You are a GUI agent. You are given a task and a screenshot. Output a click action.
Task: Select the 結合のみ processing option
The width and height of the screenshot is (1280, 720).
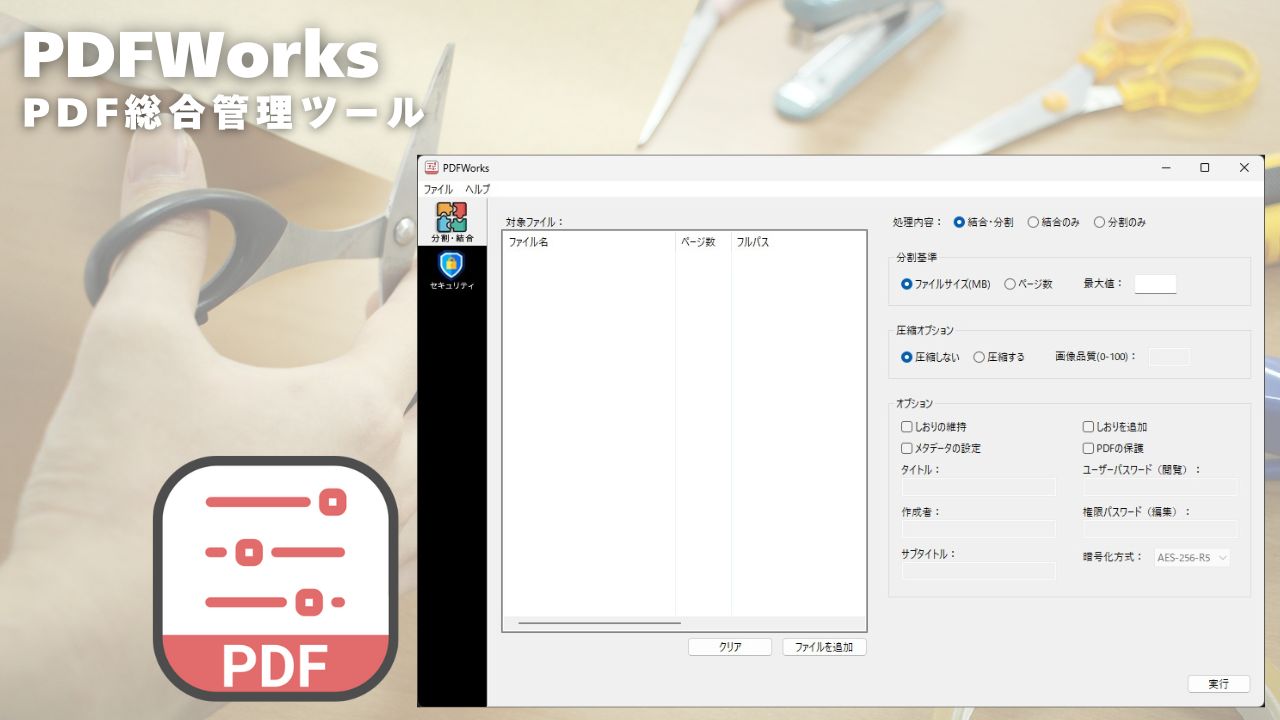click(x=1053, y=222)
